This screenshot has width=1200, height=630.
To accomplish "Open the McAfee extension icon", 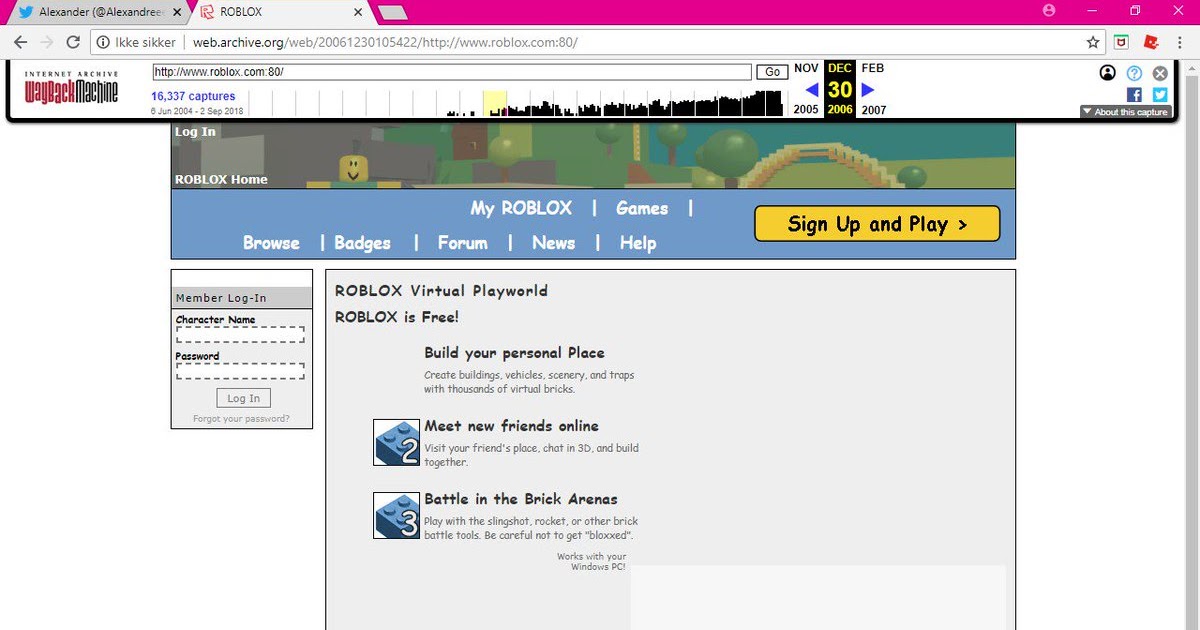I will pyautogui.click(x=1123, y=42).
